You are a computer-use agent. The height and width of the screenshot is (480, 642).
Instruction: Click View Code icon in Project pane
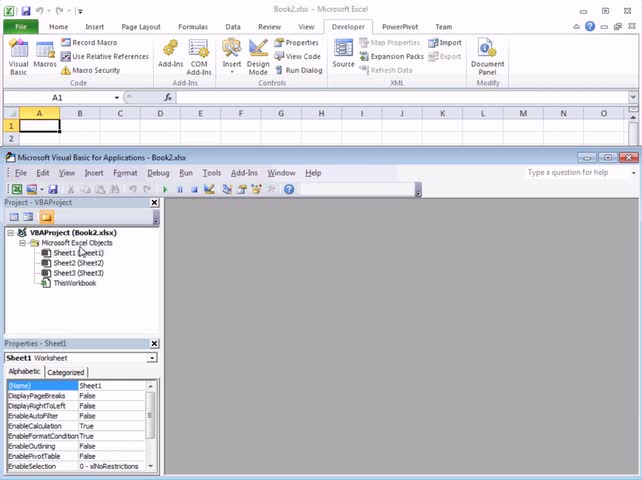coord(14,217)
